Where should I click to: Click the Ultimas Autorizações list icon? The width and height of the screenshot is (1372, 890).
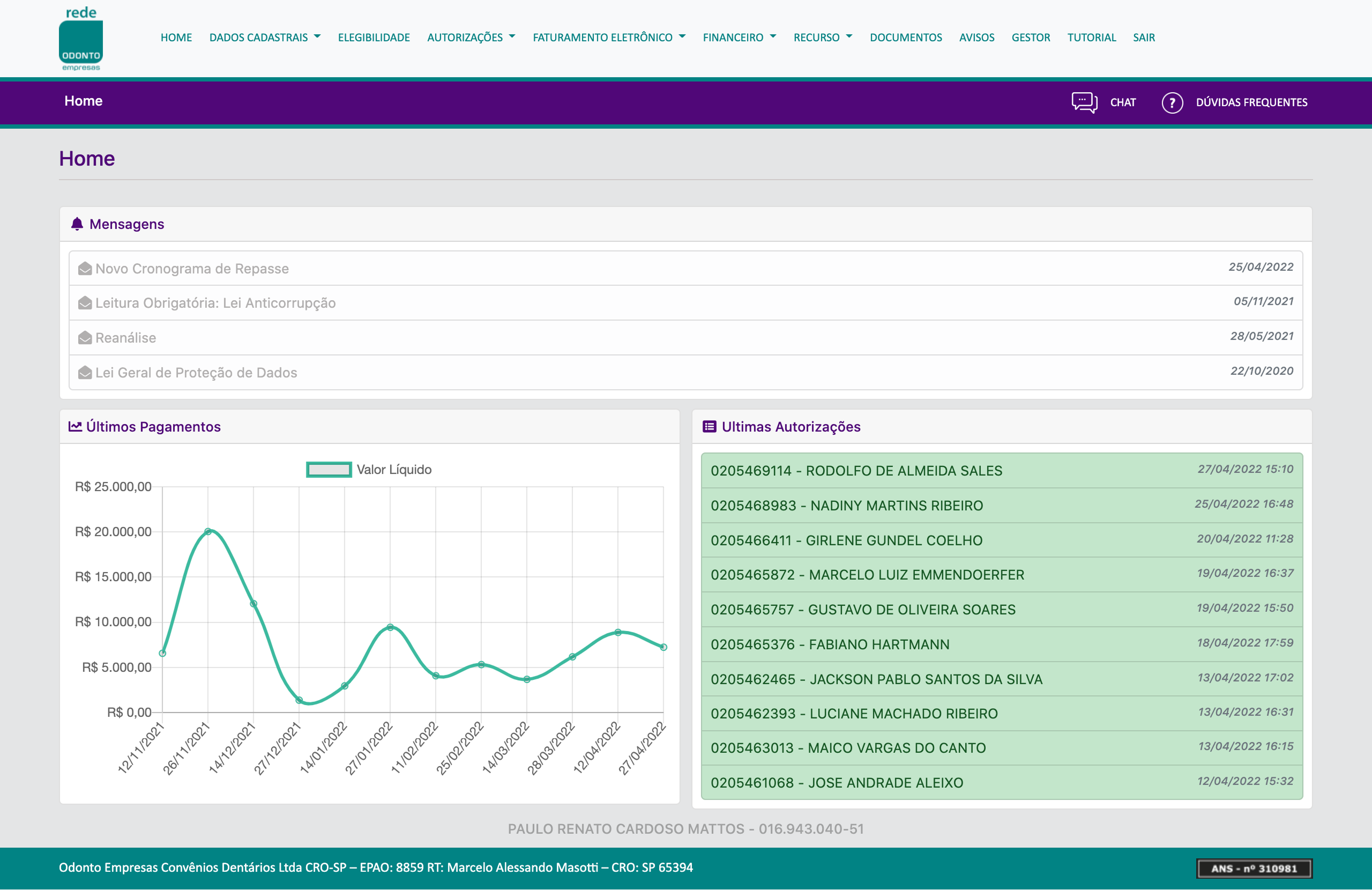709,426
